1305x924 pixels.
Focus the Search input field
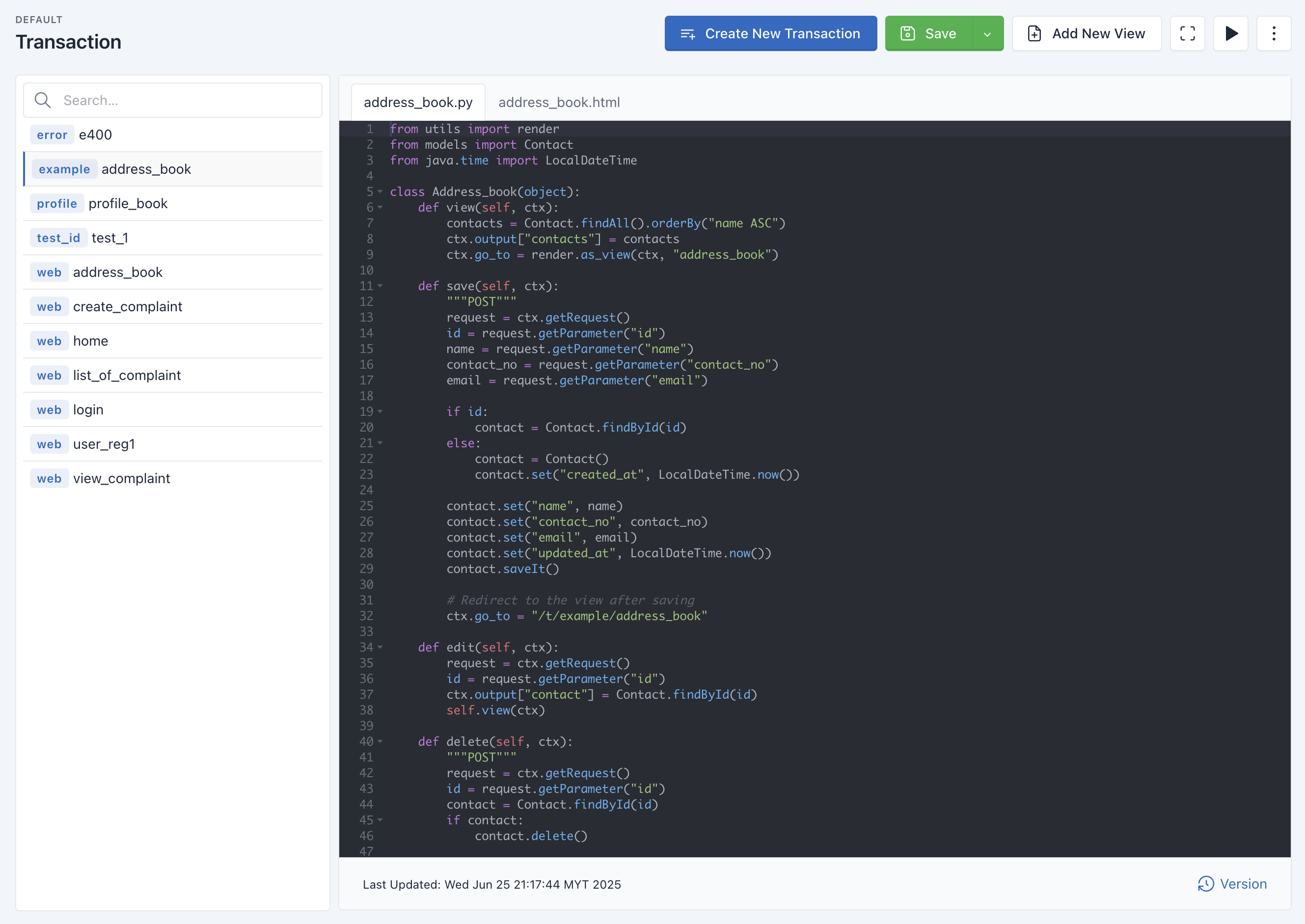pos(173,100)
